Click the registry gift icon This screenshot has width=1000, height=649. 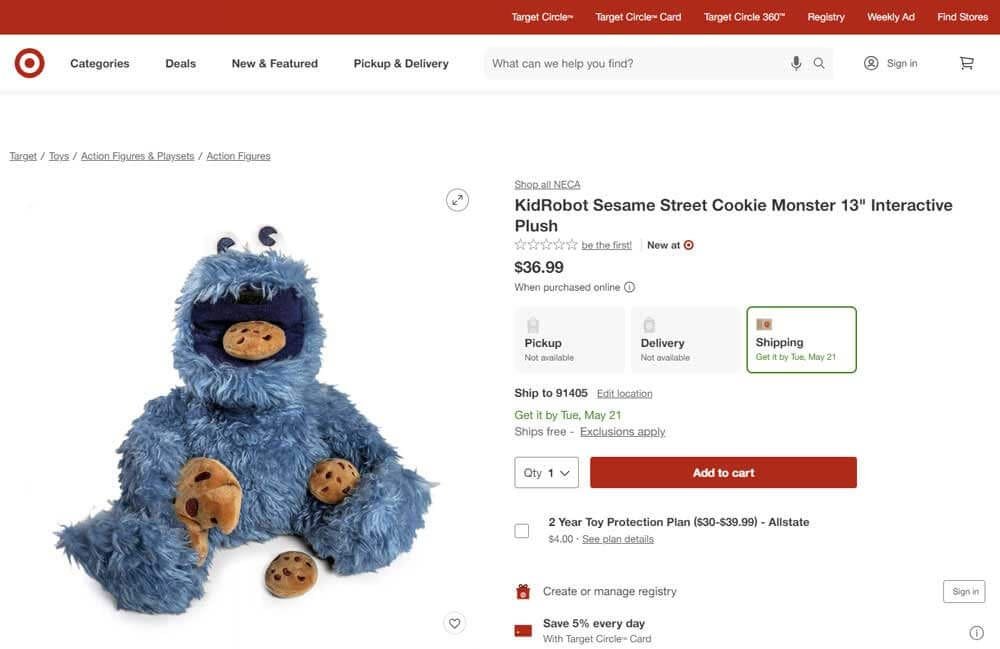click(x=522, y=590)
